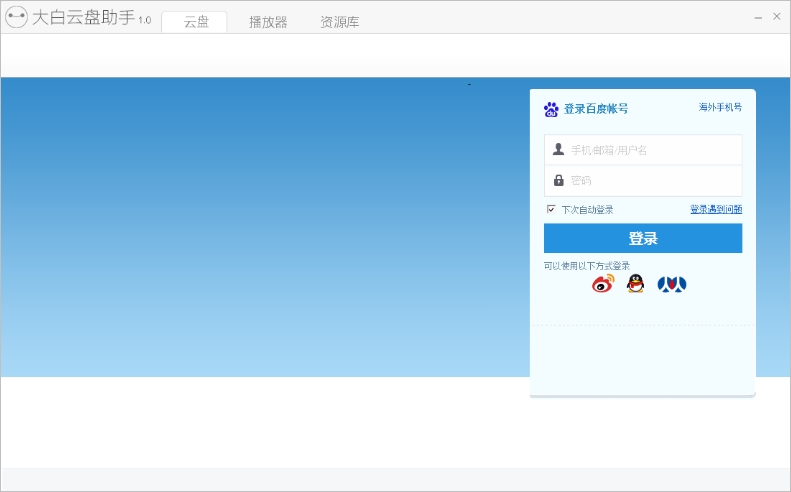Log in with Sina Weibo icon

point(603,284)
